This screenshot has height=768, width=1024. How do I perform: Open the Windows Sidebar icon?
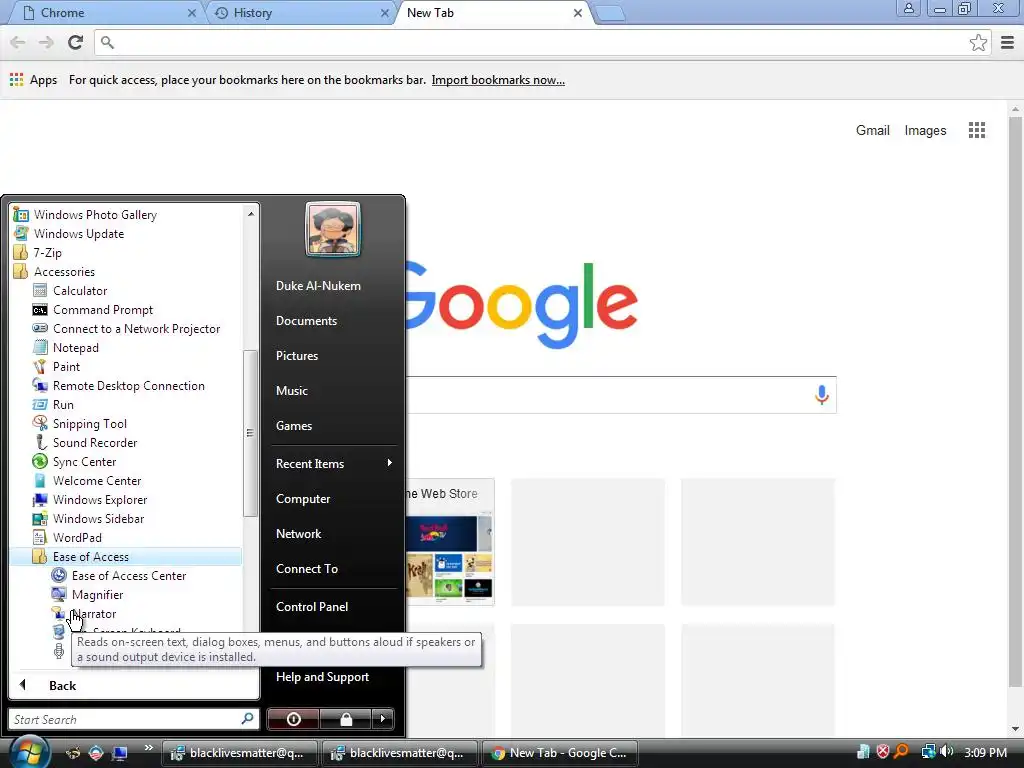click(40, 519)
